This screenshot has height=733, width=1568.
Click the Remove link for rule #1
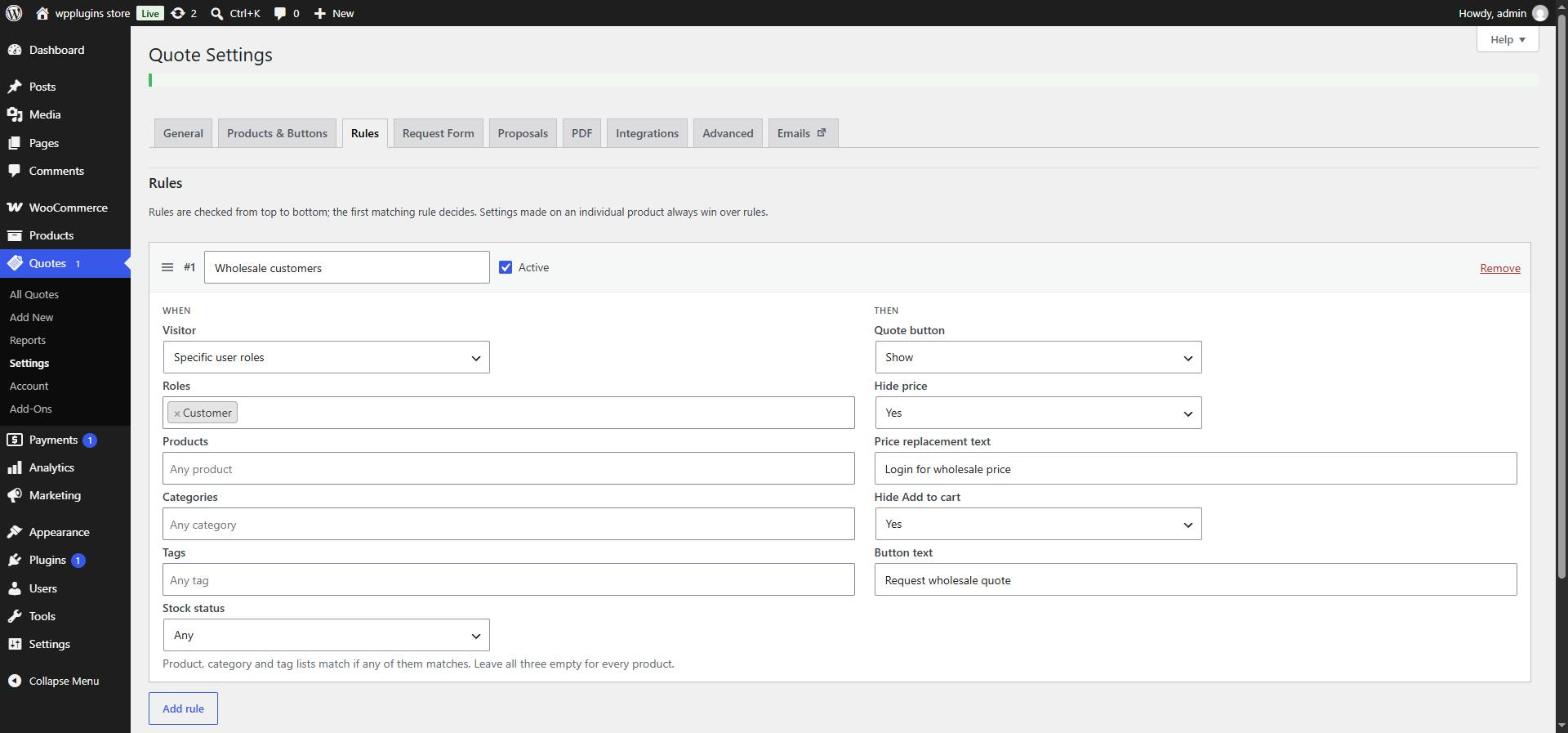[1500, 268]
